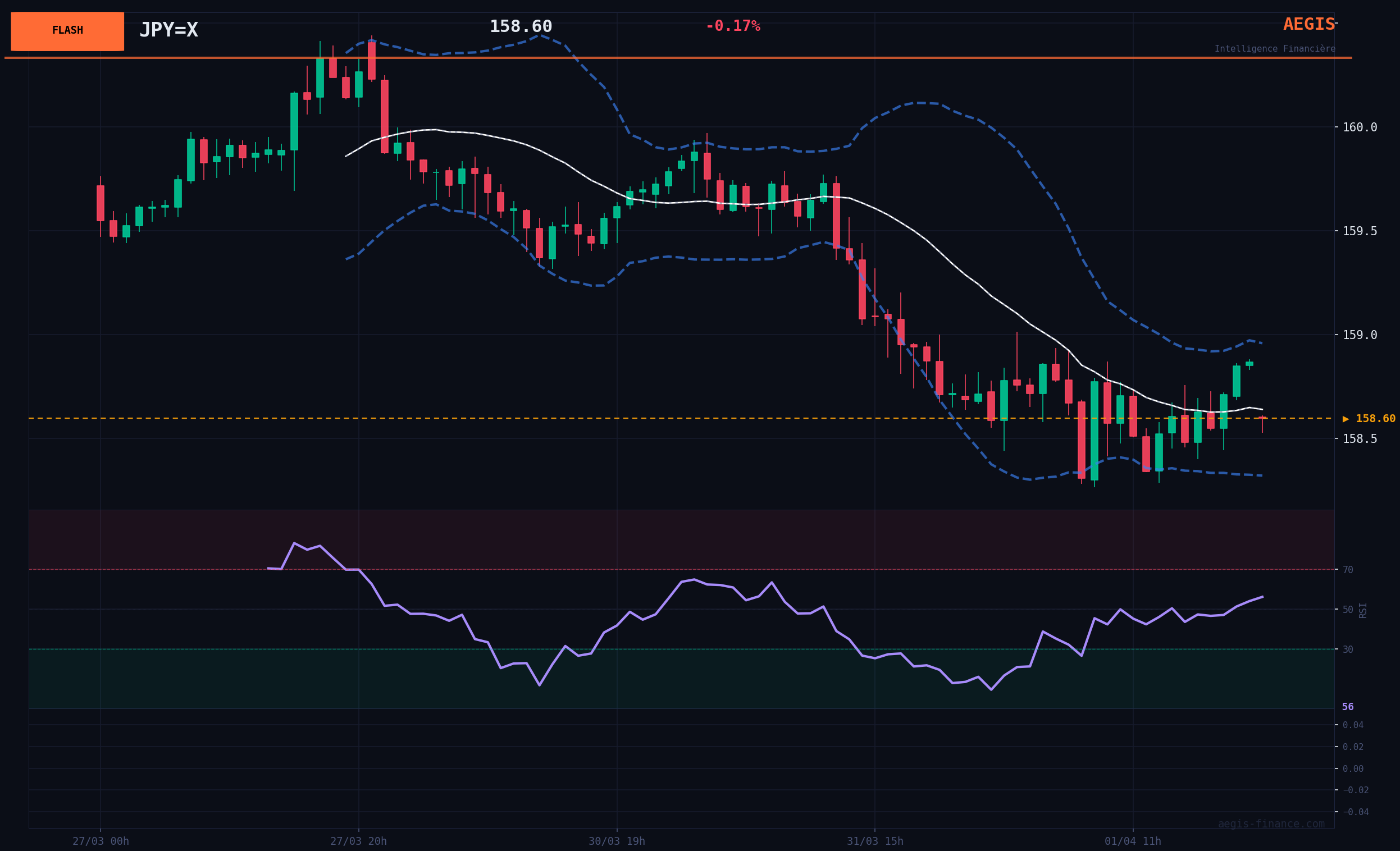
Task: Select the 160.0 price axis label
Action: (x=1359, y=127)
